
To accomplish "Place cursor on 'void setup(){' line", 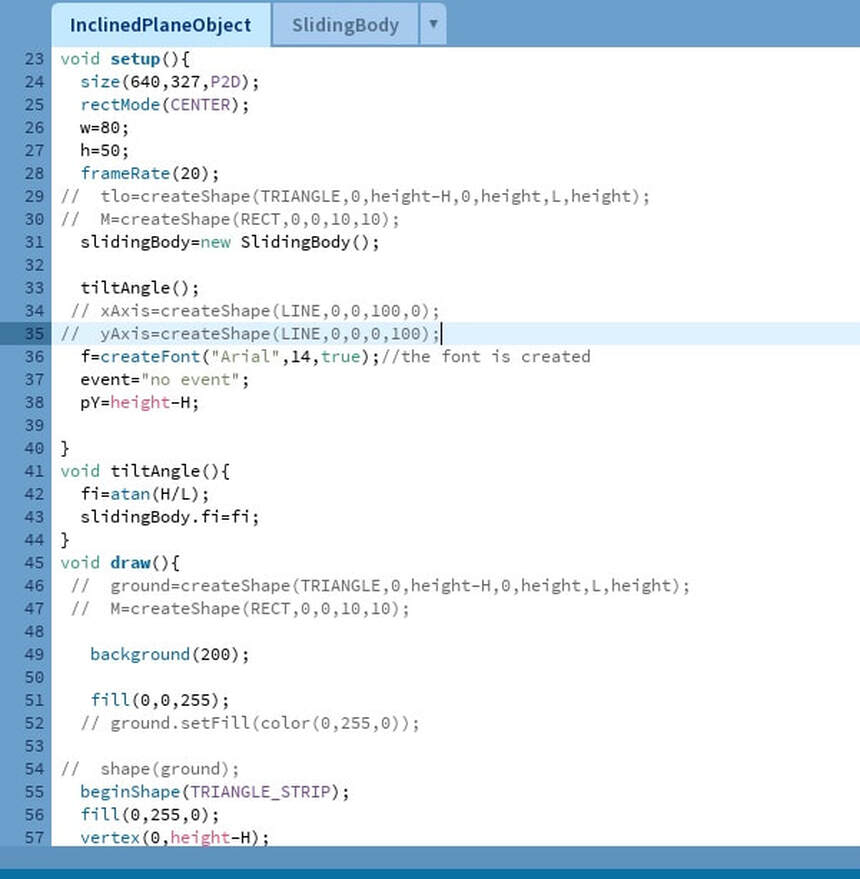I will [x=126, y=59].
